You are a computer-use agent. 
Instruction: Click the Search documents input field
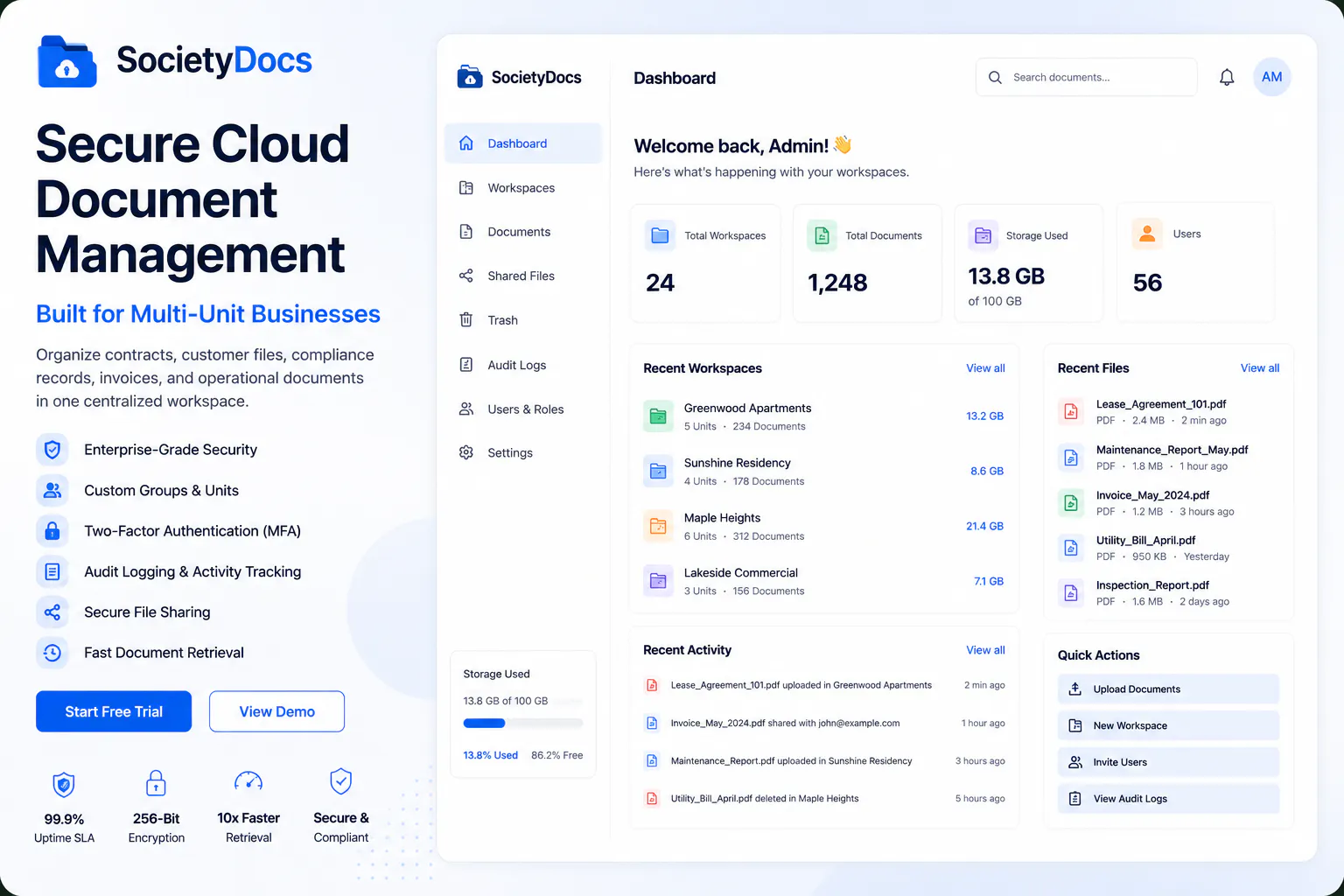click(1087, 77)
